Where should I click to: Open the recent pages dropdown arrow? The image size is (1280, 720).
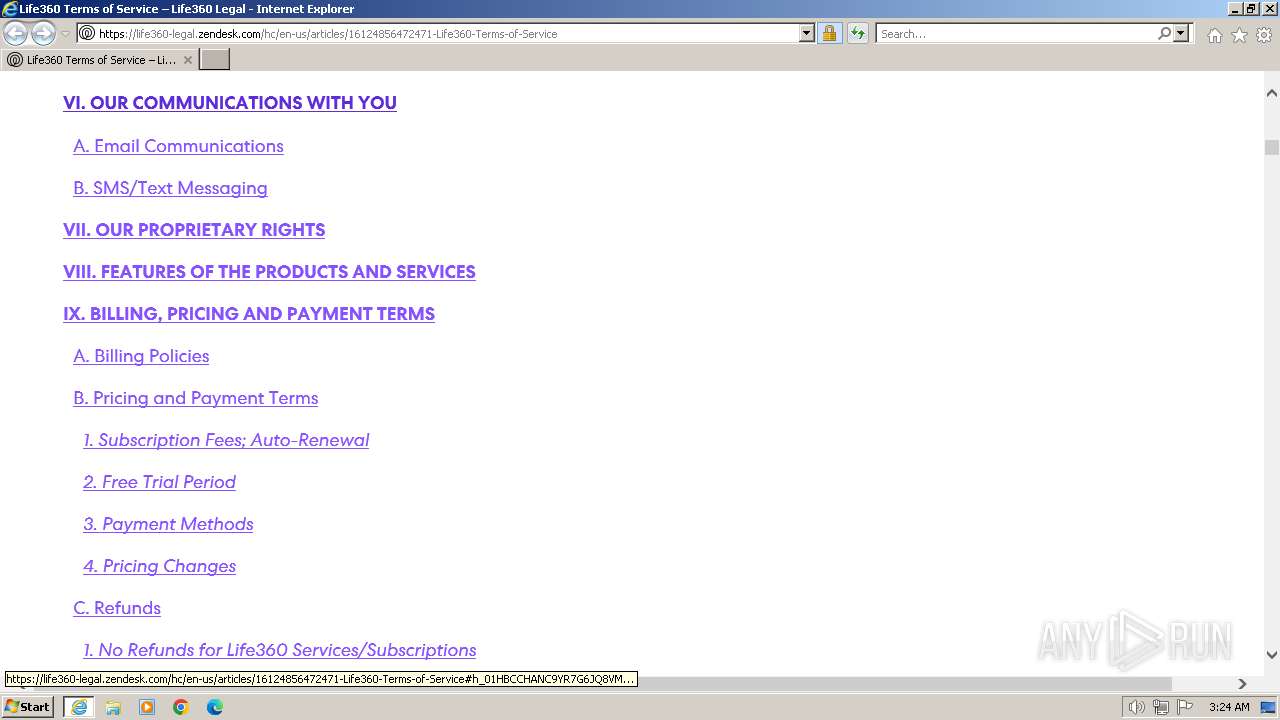66,33
